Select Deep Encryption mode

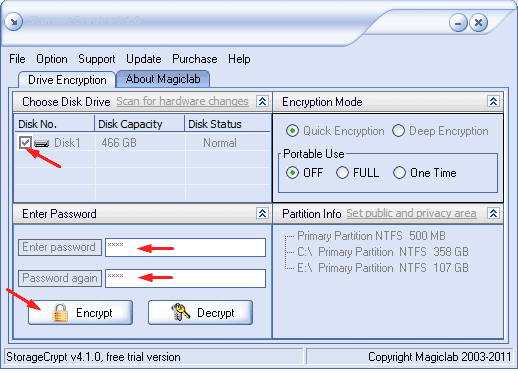click(x=398, y=131)
